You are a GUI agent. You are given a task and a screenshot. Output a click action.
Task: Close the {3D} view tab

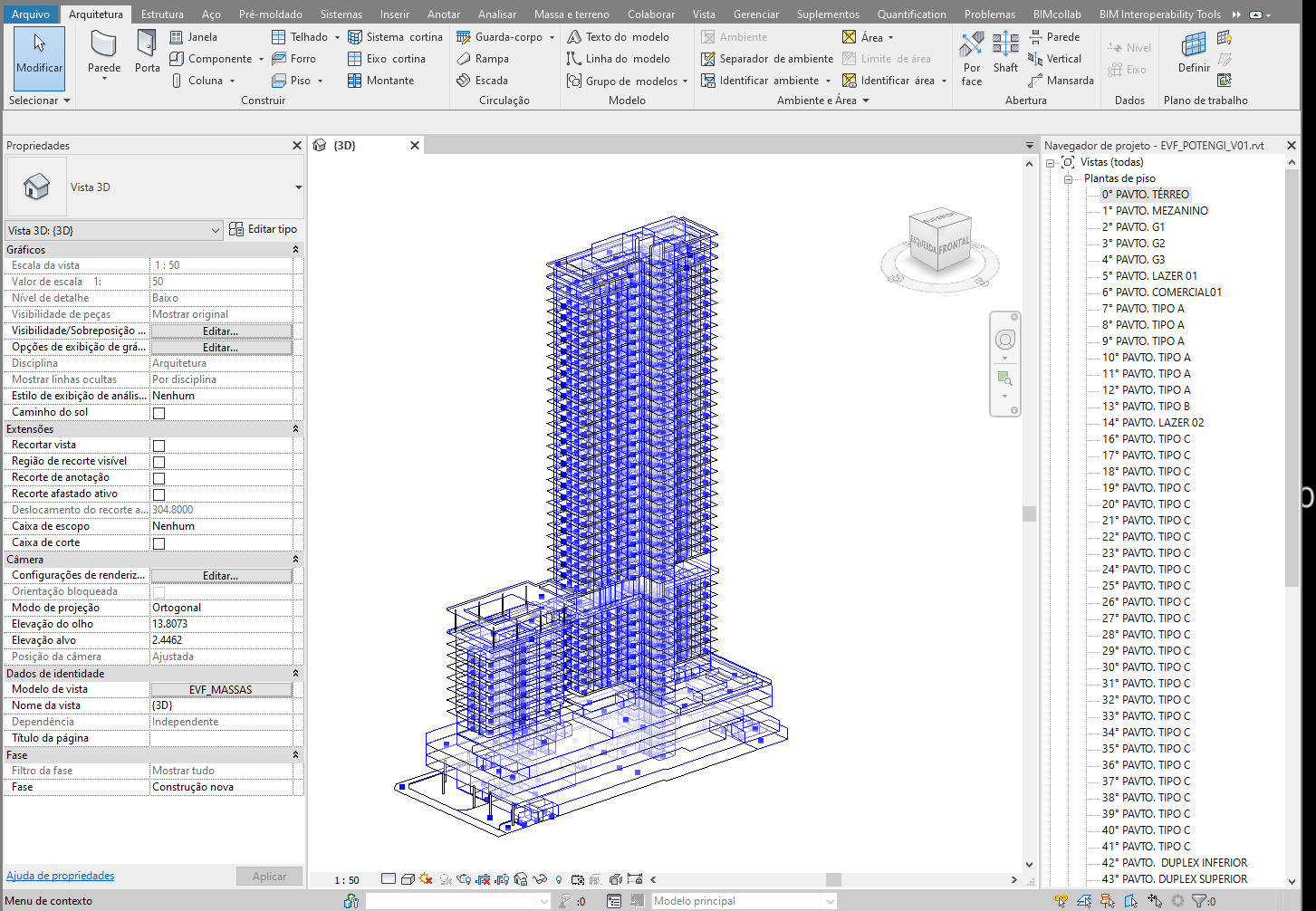point(415,145)
